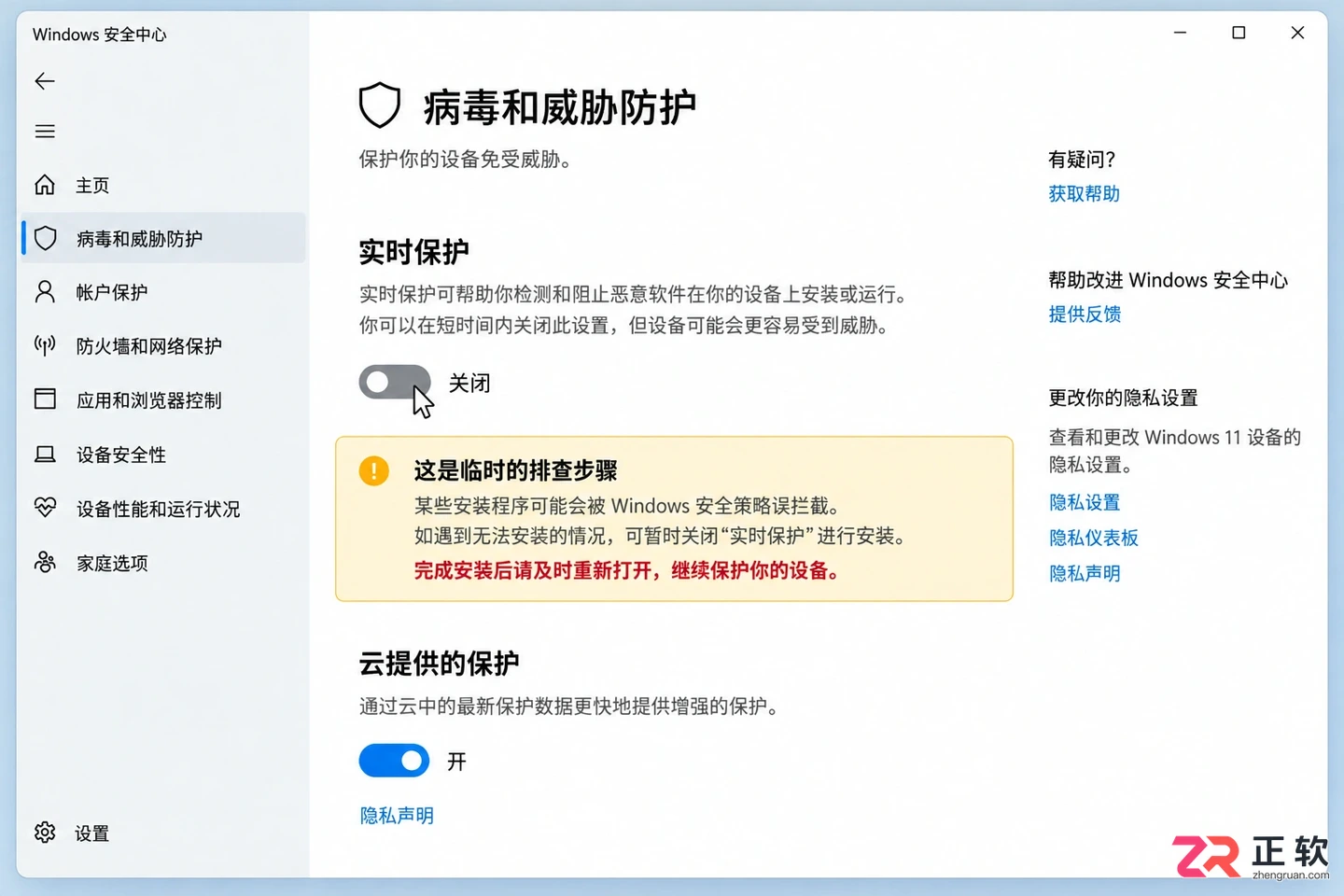Screen dimensions: 1344x896
Task: Click the Windows 安全中心 window title
Action: click(x=100, y=35)
